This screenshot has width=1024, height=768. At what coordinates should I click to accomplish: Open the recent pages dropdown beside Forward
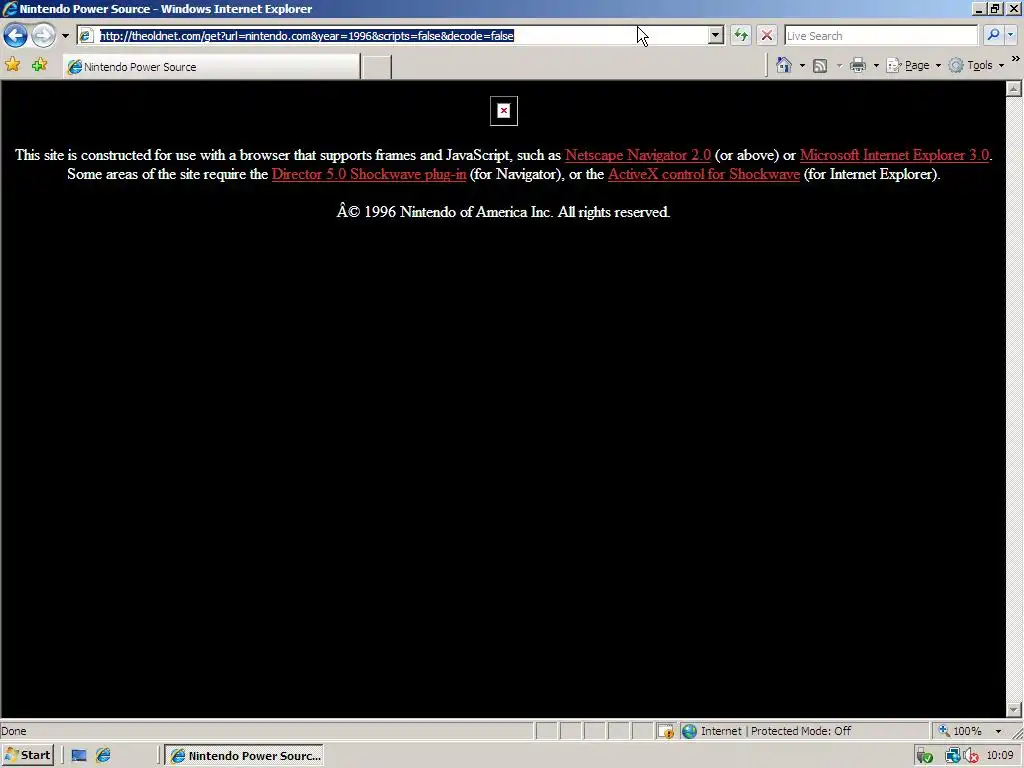tap(65, 36)
